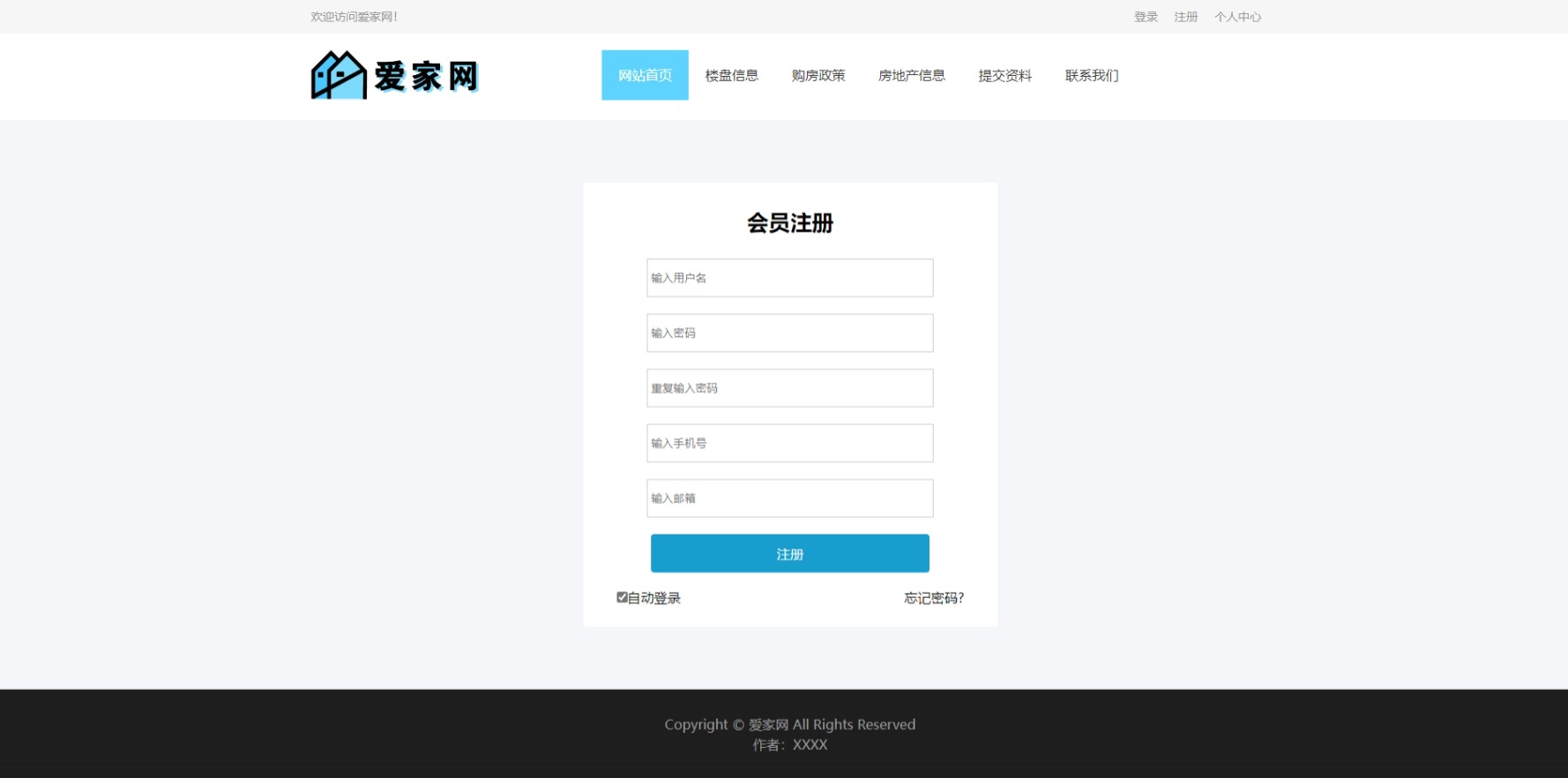Click into the 输入密码 field
The height and width of the screenshot is (778, 1568).
tap(789, 333)
